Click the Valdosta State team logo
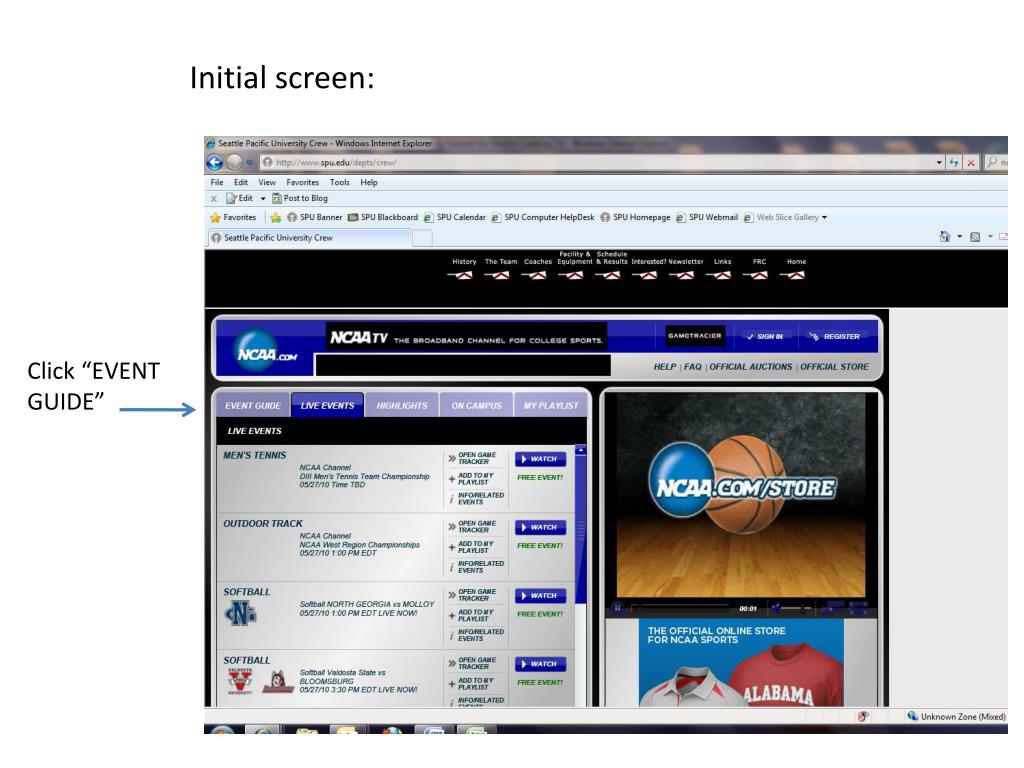1024x768 pixels. [x=240, y=681]
